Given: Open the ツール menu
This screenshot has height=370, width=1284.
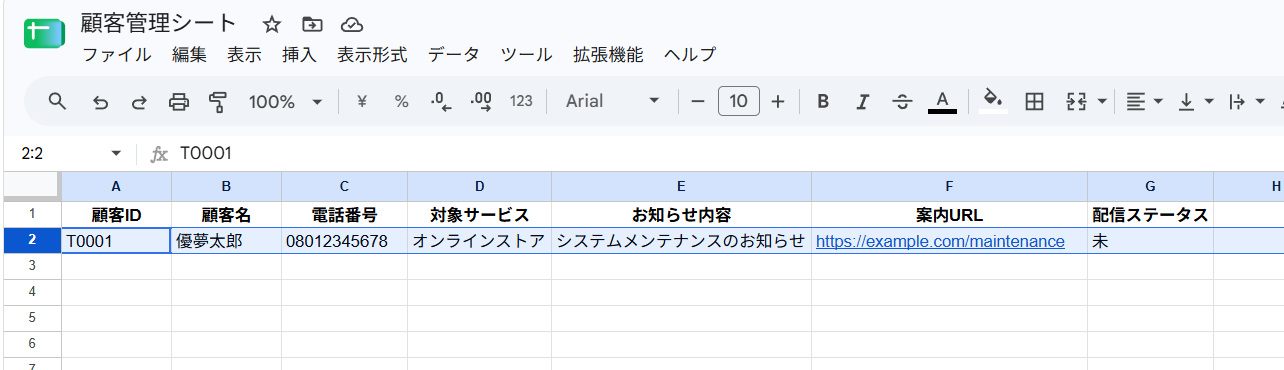Looking at the screenshot, I should coord(526,55).
